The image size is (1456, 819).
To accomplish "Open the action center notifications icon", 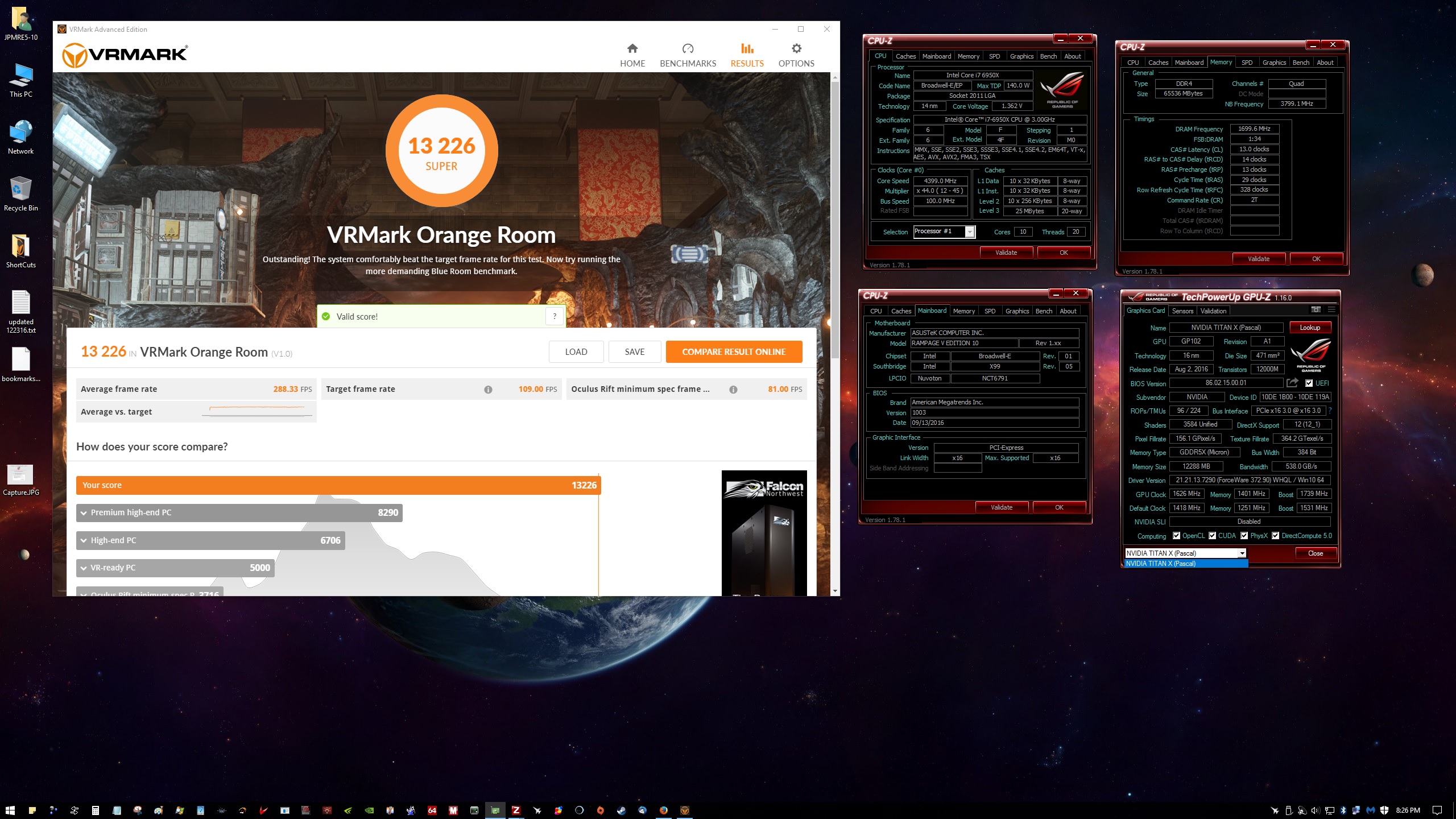I will click(x=1437, y=810).
